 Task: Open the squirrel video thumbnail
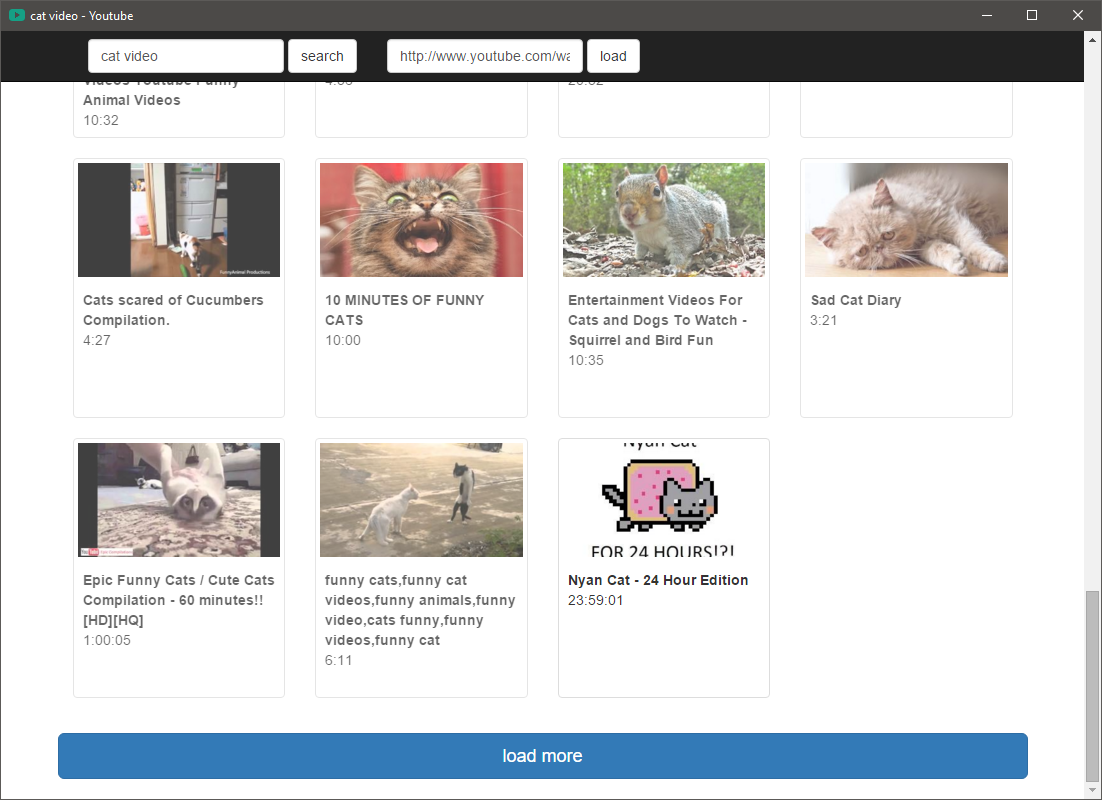[663, 220]
